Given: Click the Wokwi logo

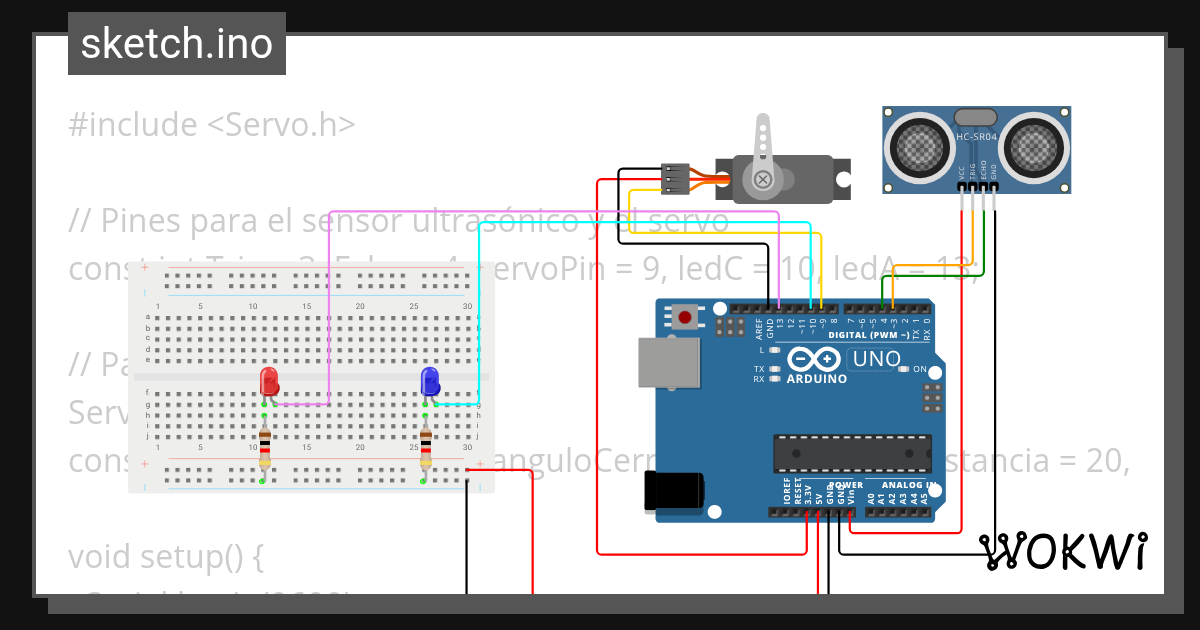Looking at the screenshot, I should (x=1065, y=548).
